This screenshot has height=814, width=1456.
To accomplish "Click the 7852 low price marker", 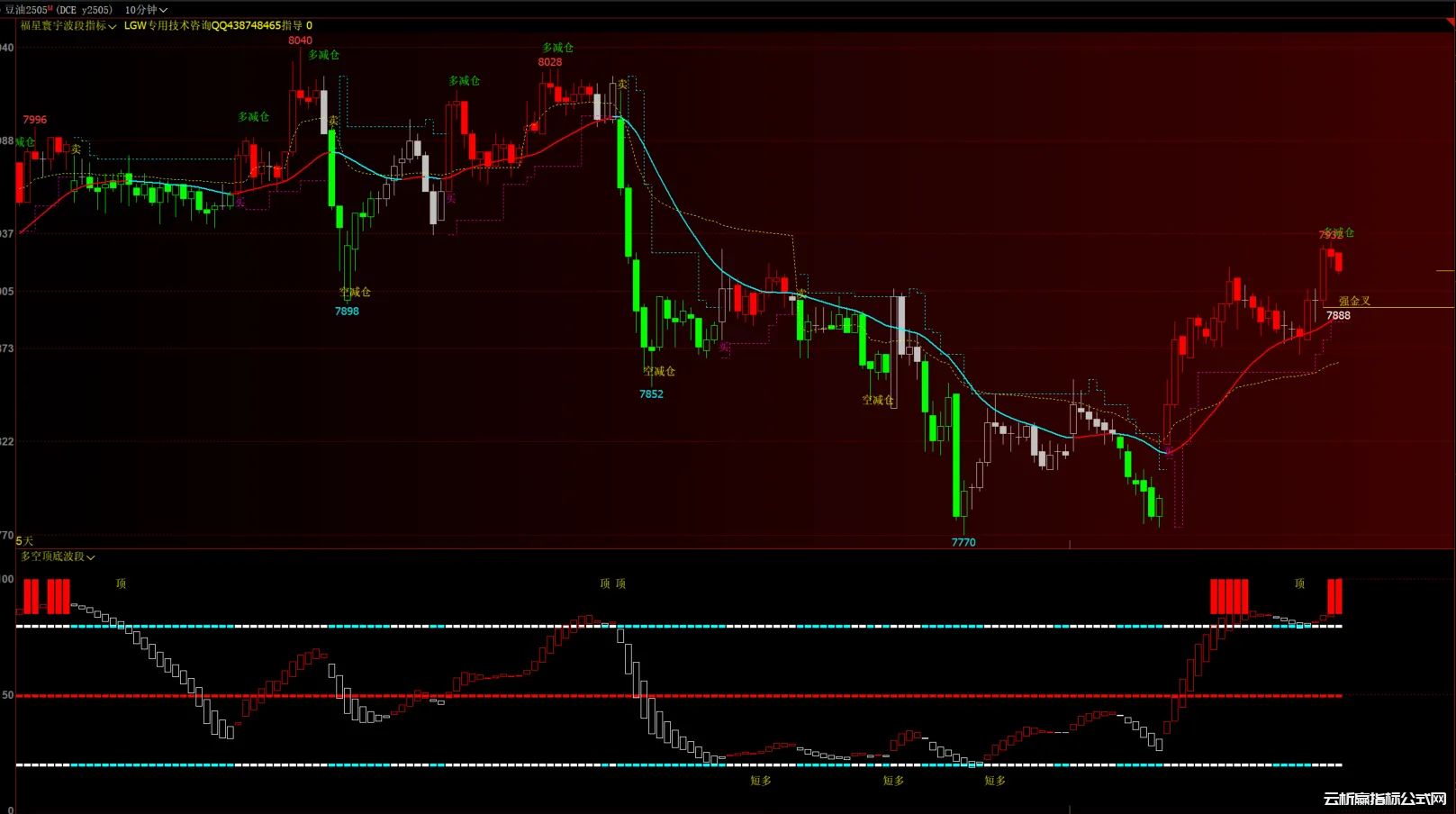I will pos(651,394).
